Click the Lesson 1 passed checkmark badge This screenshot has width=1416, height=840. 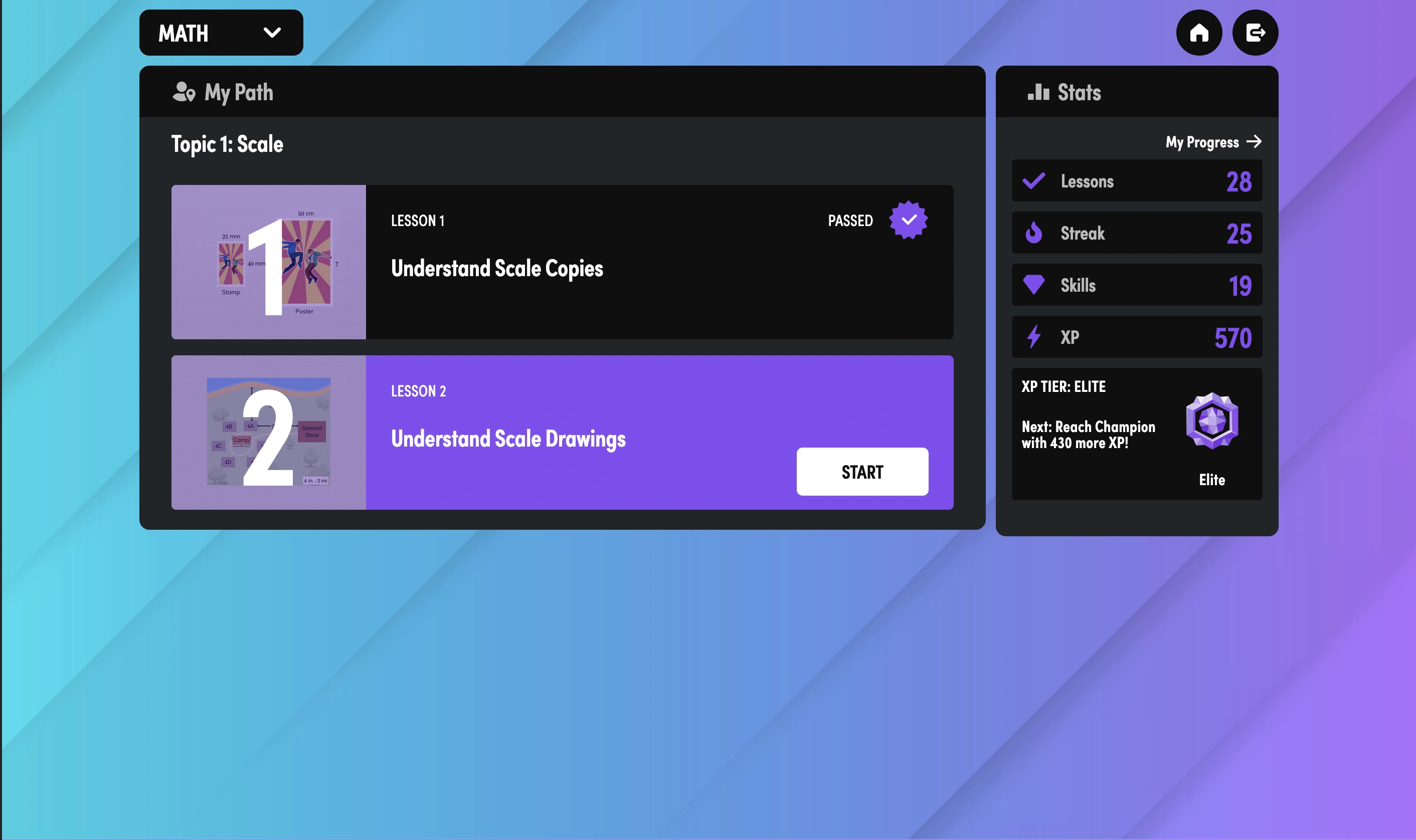pos(908,220)
